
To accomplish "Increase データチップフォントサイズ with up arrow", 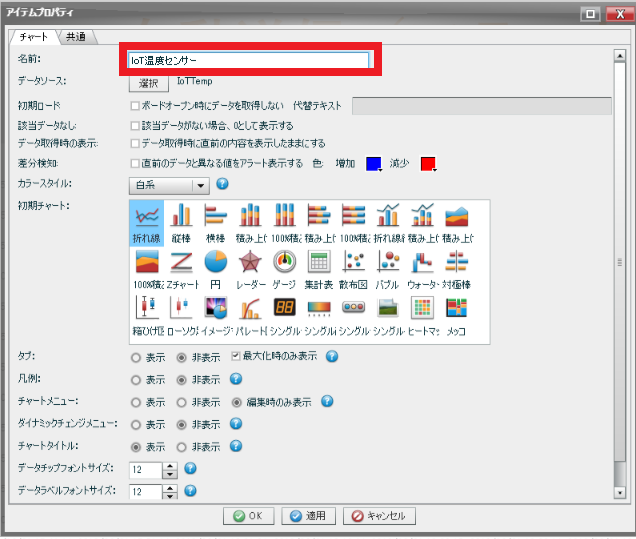I will (x=170, y=466).
